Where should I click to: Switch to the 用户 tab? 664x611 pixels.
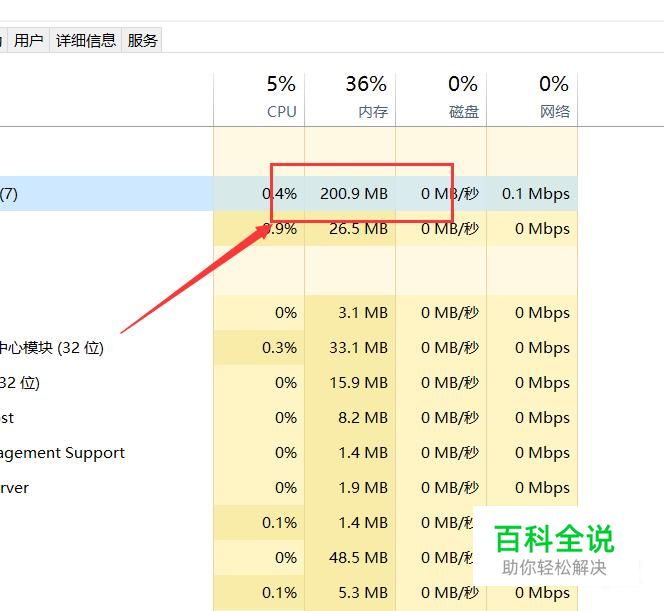[28, 41]
